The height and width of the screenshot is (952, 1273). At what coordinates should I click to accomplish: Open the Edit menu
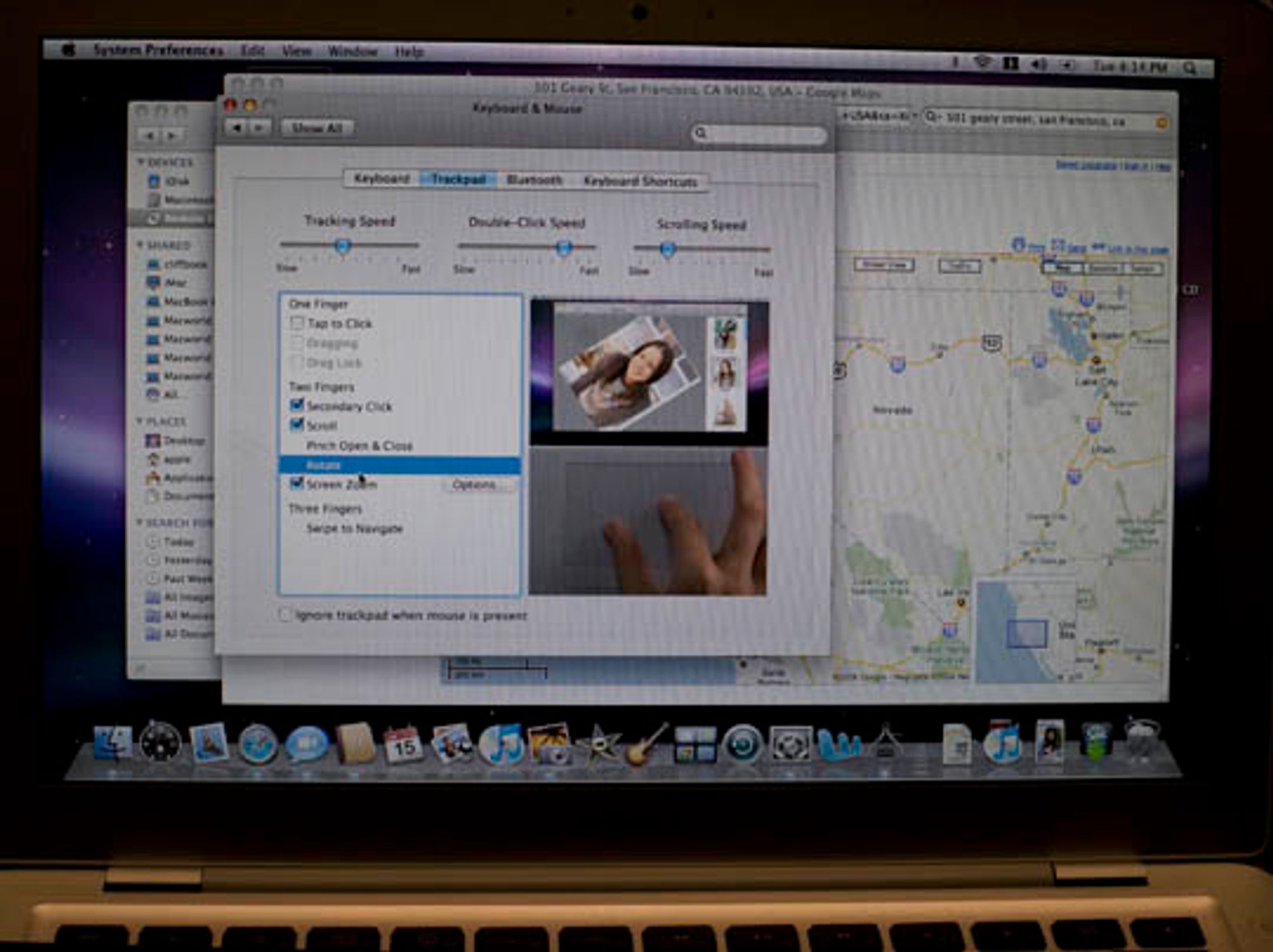[x=253, y=50]
